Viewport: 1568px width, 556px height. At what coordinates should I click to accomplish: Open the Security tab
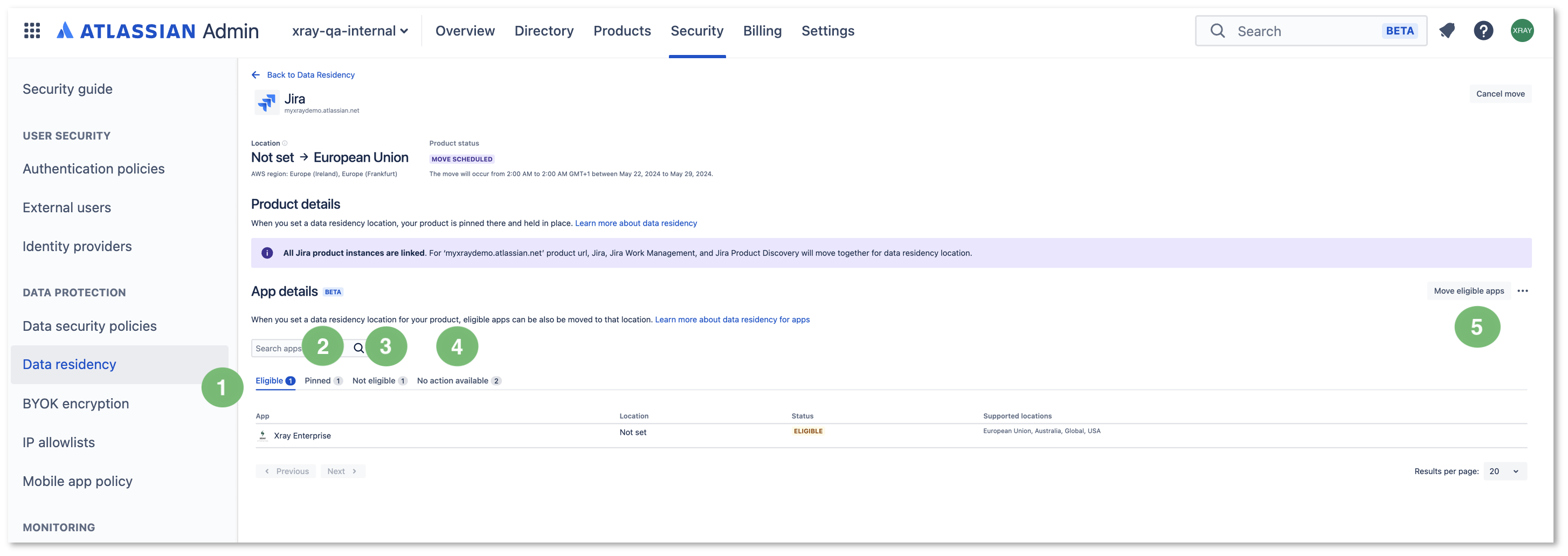696,31
